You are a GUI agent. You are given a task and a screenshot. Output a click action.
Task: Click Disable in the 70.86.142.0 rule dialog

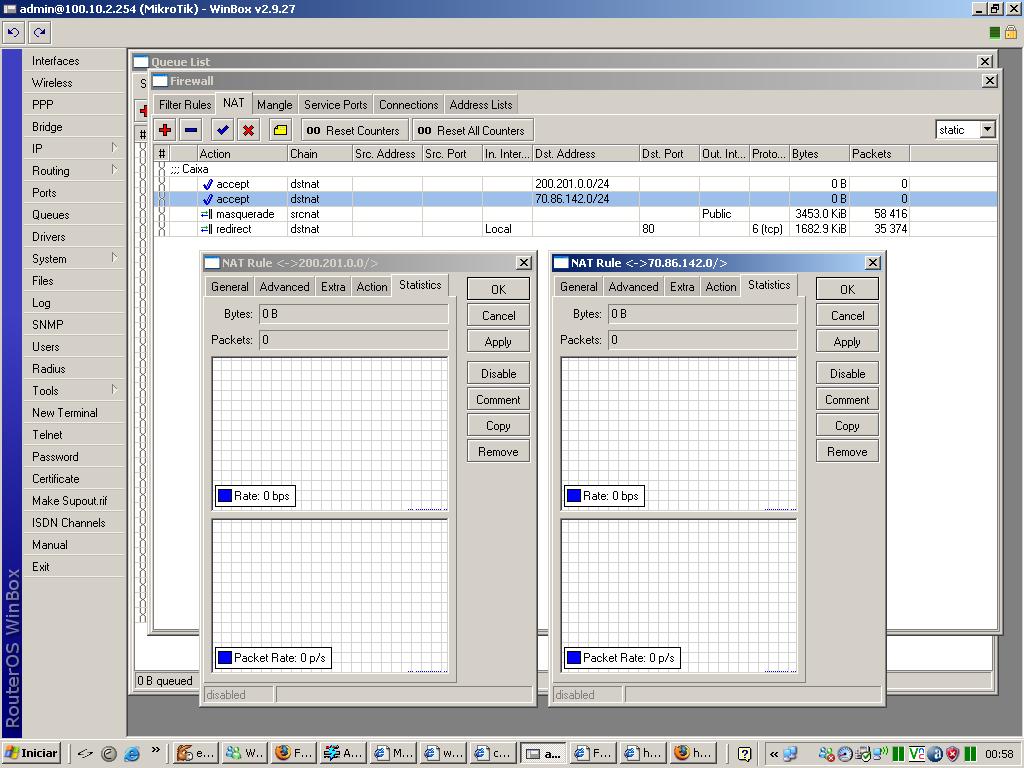point(847,374)
